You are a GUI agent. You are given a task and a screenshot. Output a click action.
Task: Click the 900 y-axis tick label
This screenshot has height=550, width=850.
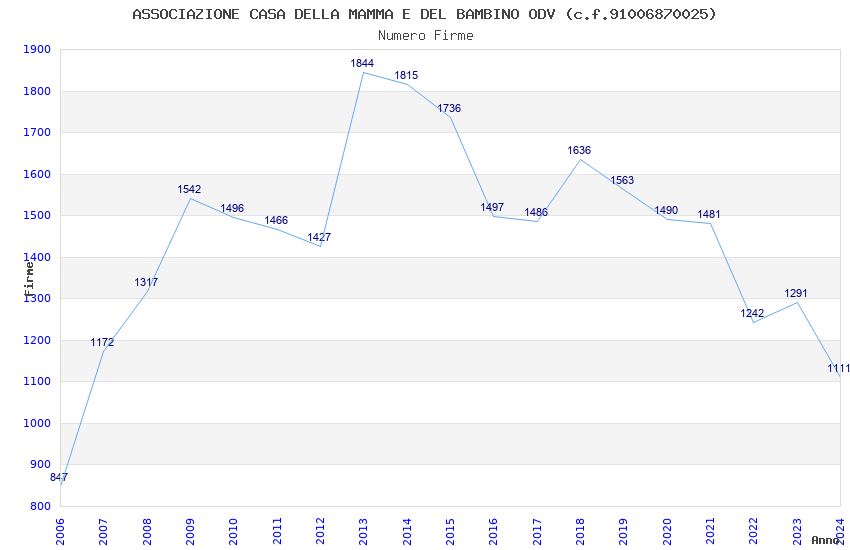tap(40, 464)
